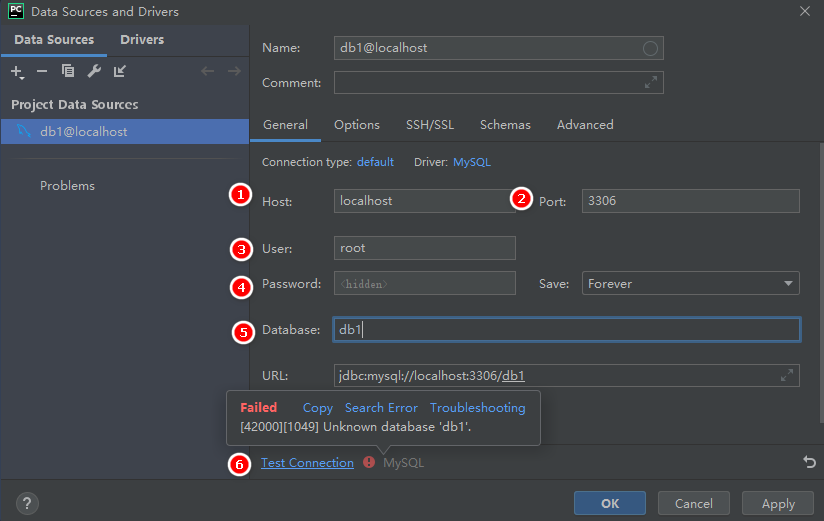Click the Troubleshooting link in error popup
Image resolution: width=824 pixels, height=521 pixels.
click(477, 408)
